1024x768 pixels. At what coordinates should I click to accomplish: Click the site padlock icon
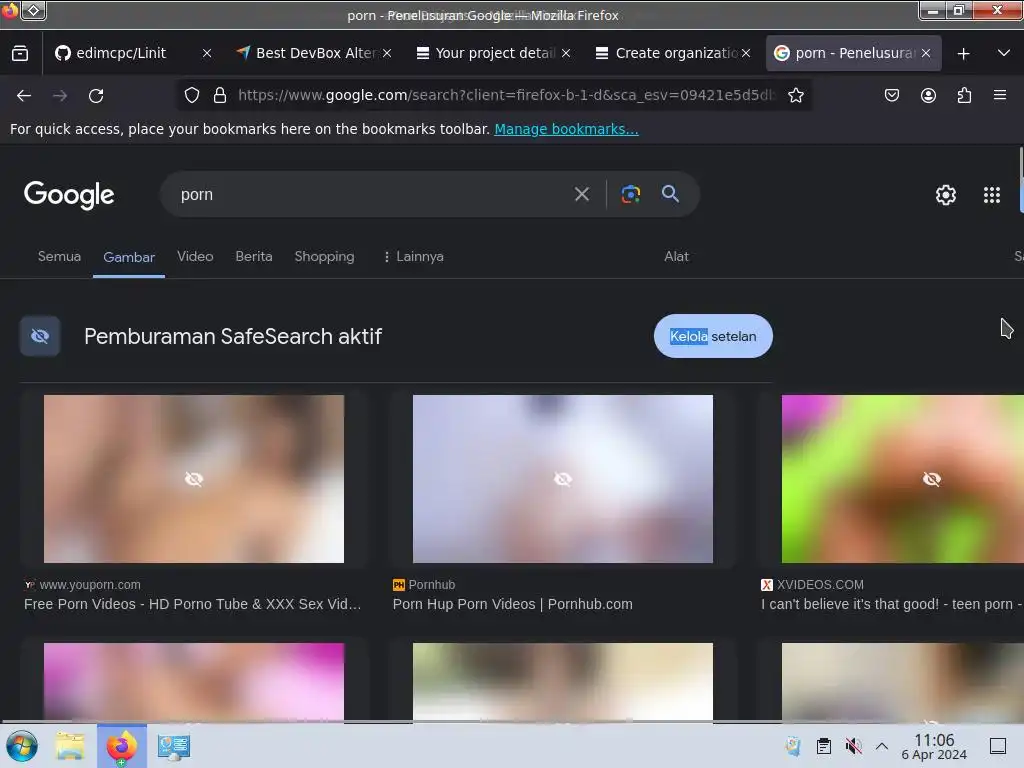click(x=220, y=95)
